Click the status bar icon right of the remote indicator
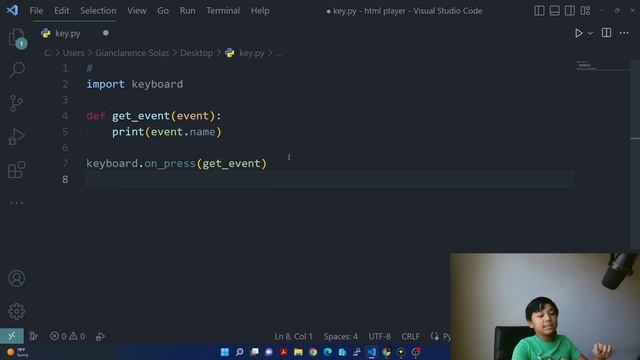 tap(33, 336)
